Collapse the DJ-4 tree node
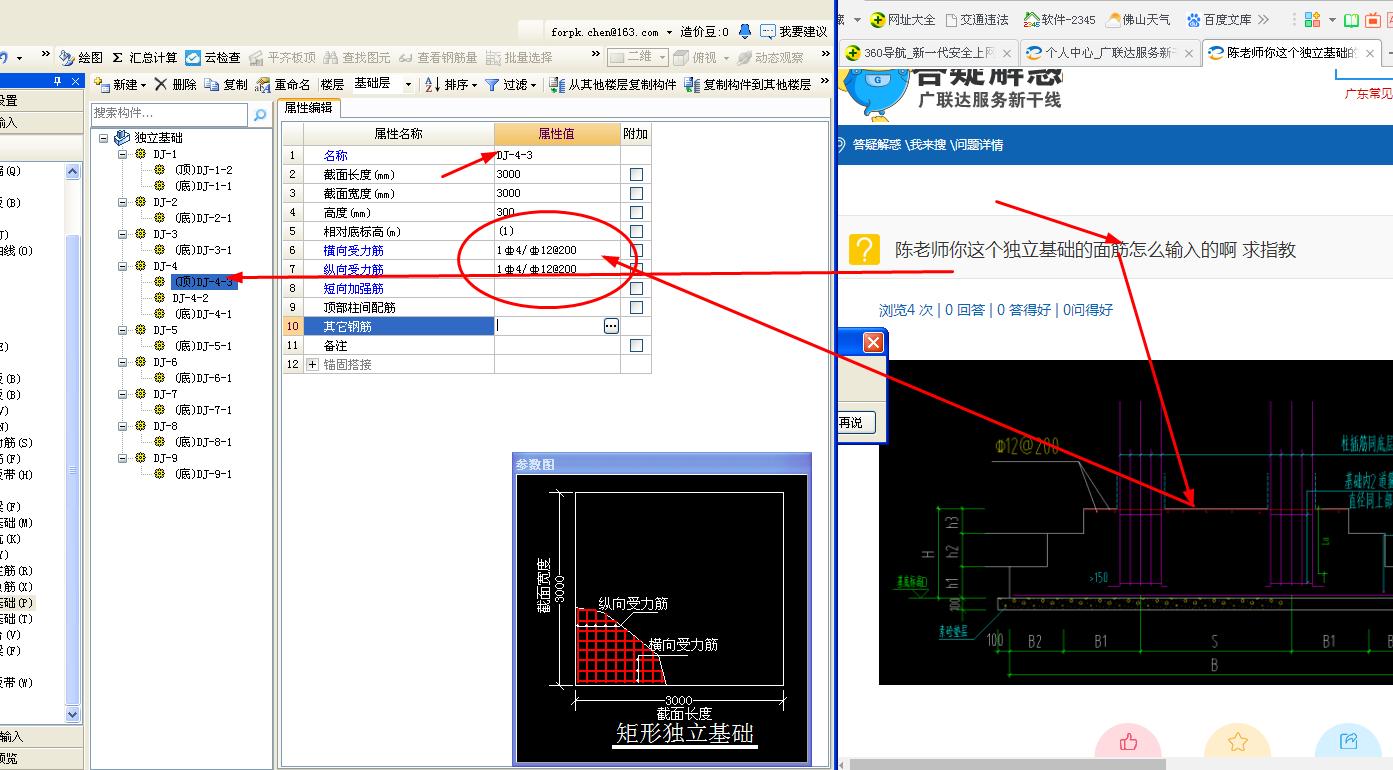 coord(123,266)
